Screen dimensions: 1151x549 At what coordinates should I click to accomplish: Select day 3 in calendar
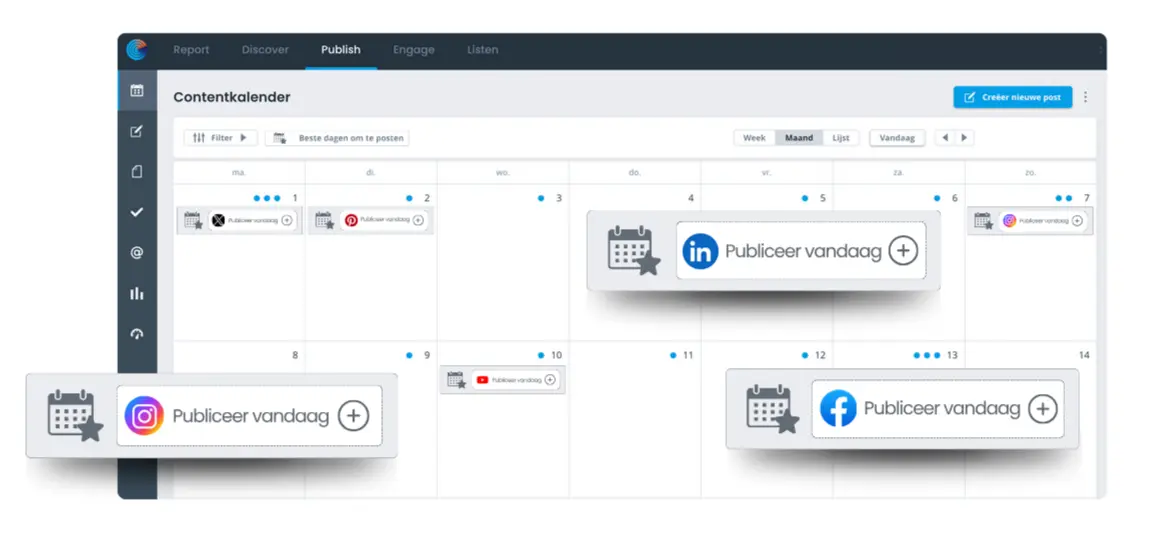(503, 262)
